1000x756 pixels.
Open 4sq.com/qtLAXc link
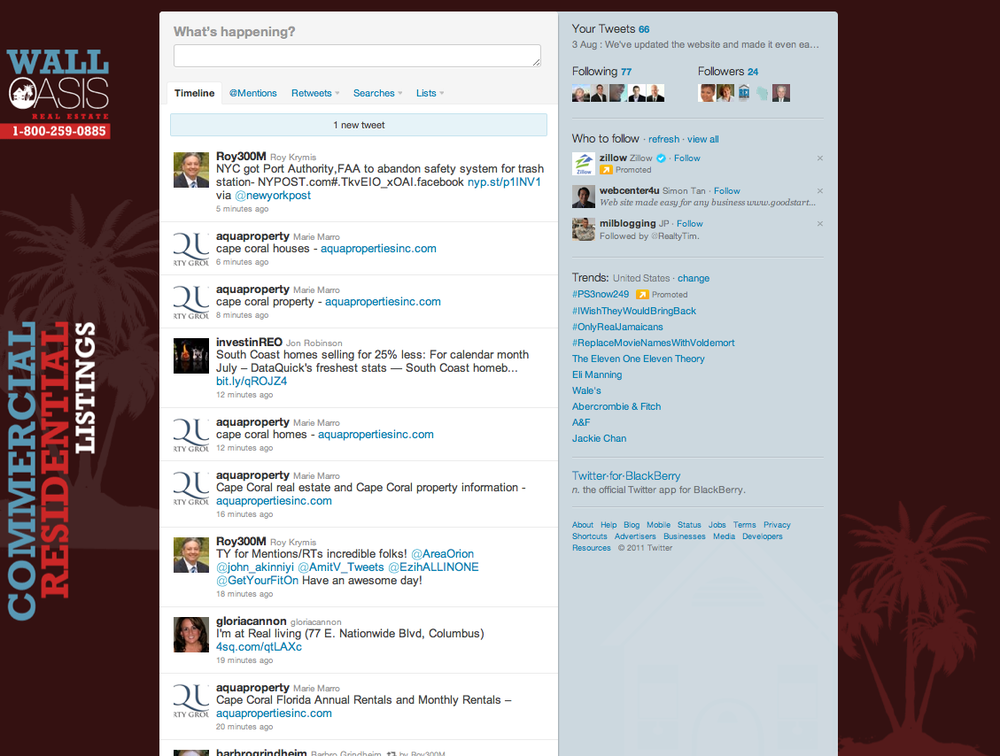click(x=259, y=647)
